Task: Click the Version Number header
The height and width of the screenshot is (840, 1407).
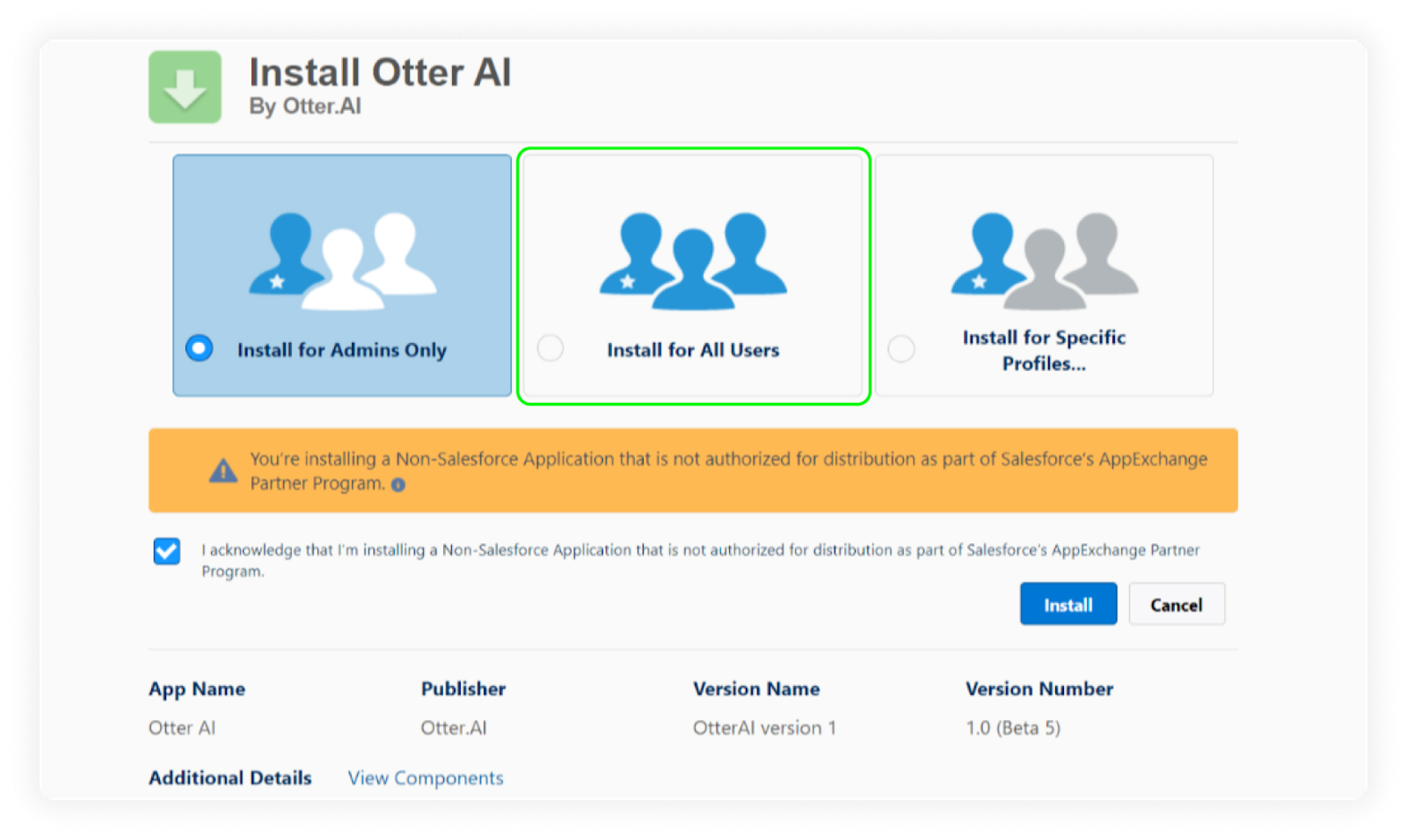Action: [1039, 689]
